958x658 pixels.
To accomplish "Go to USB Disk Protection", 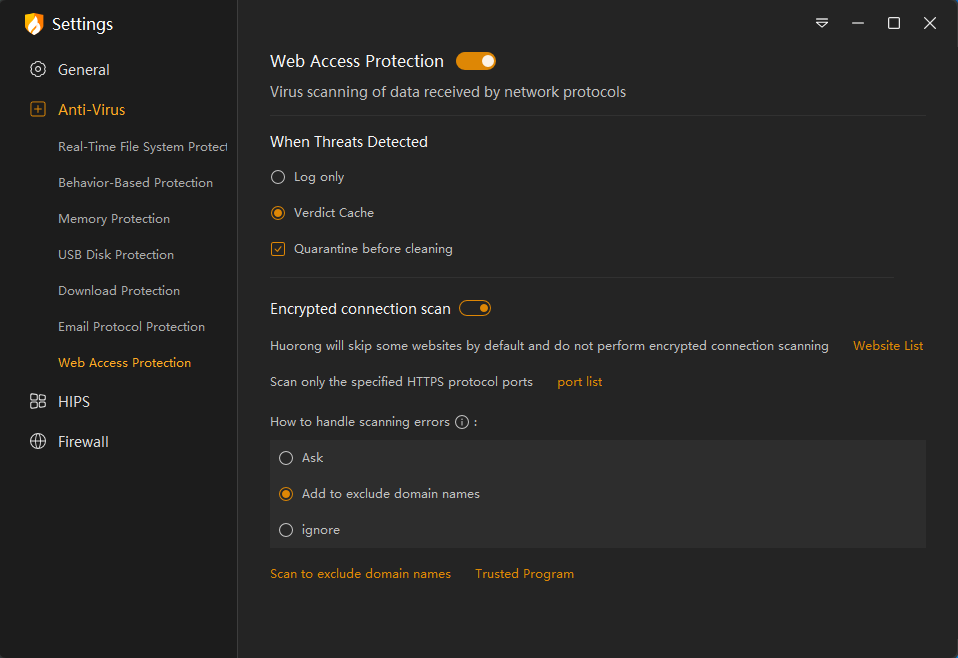I will [x=116, y=255].
